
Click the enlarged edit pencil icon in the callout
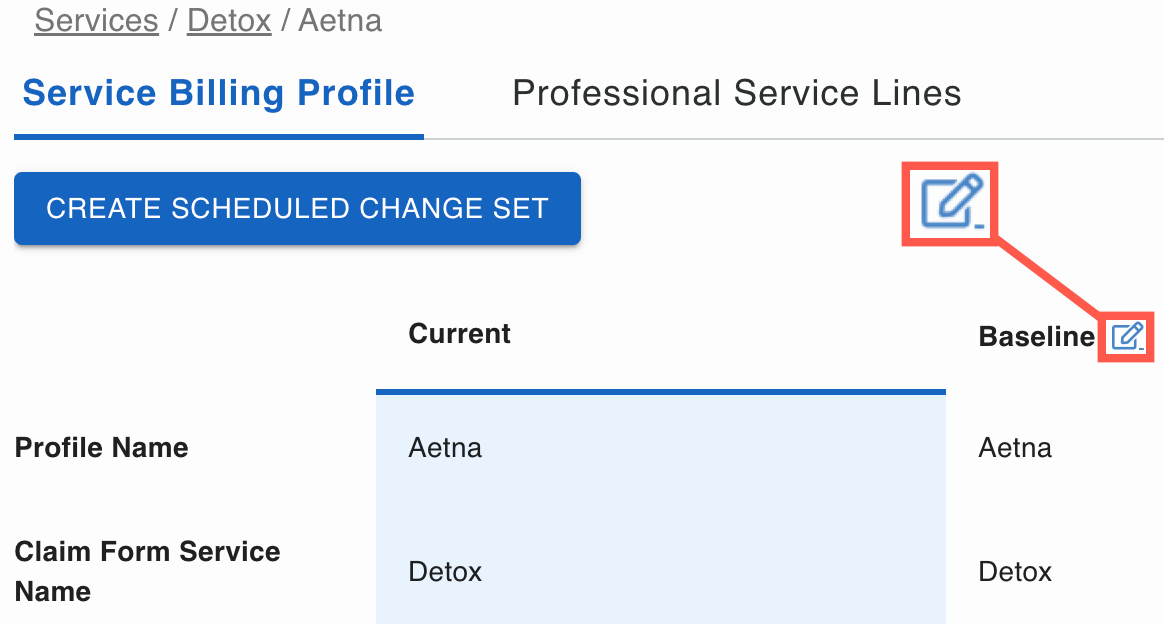(x=952, y=203)
